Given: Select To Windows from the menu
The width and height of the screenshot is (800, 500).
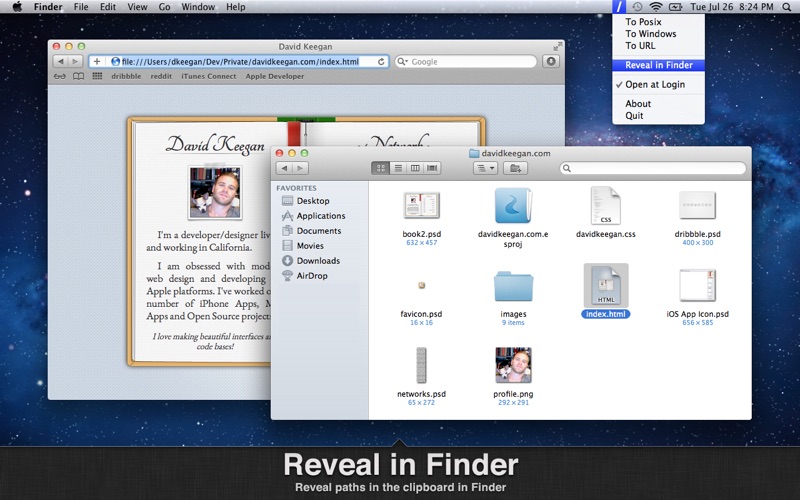Looking at the screenshot, I should pos(650,34).
